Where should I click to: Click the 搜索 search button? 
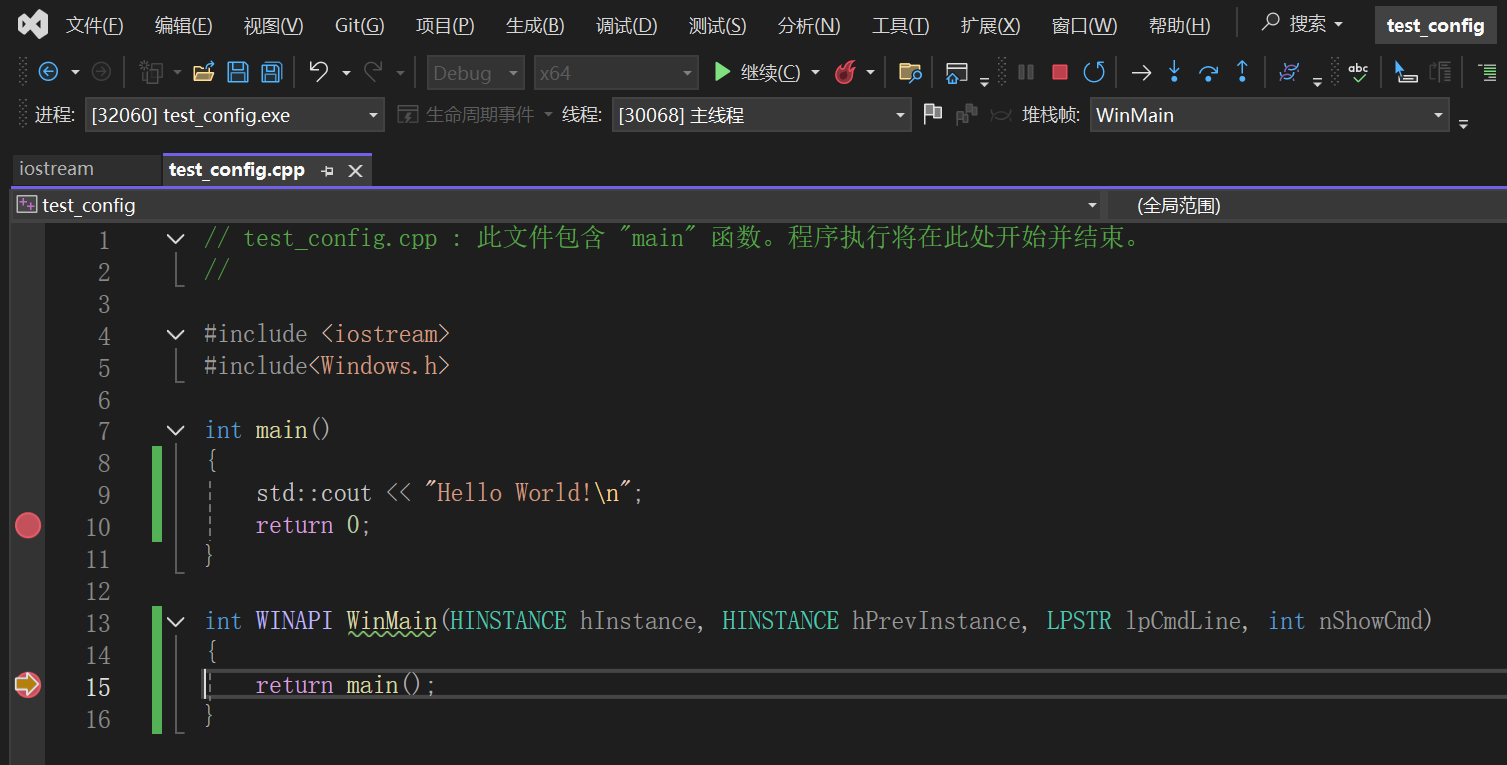click(1303, 23)
